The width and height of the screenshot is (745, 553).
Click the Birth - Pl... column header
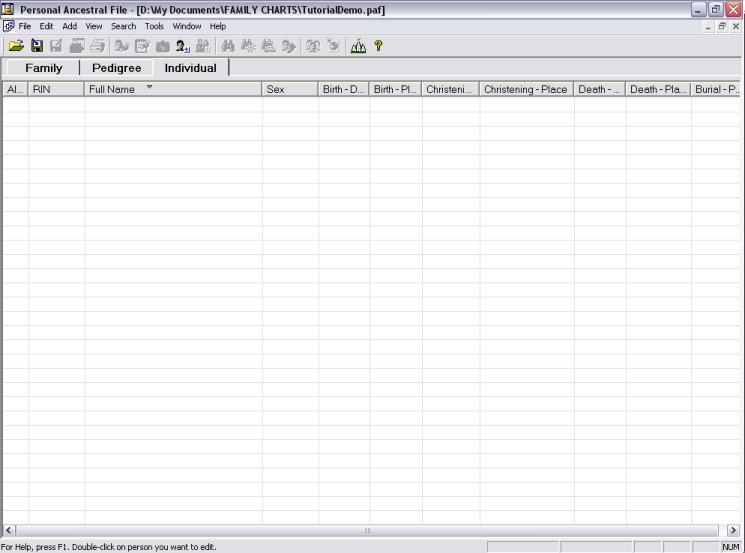[x=395, y=89]
